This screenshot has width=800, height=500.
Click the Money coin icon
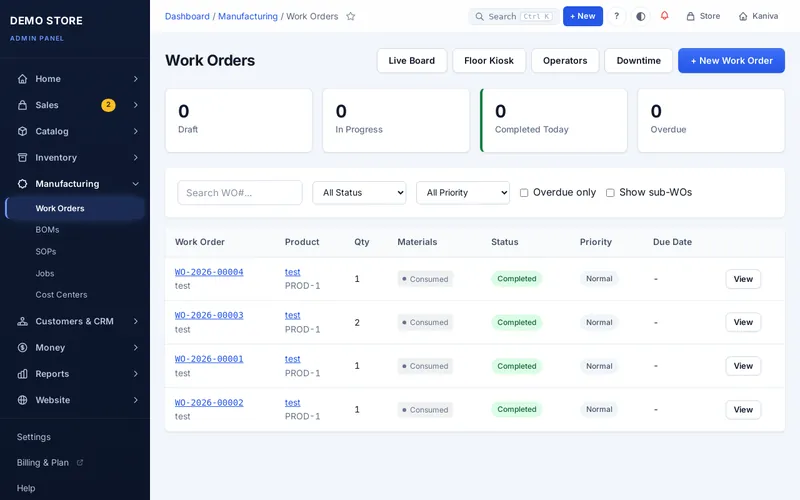[x=22, y=347]
